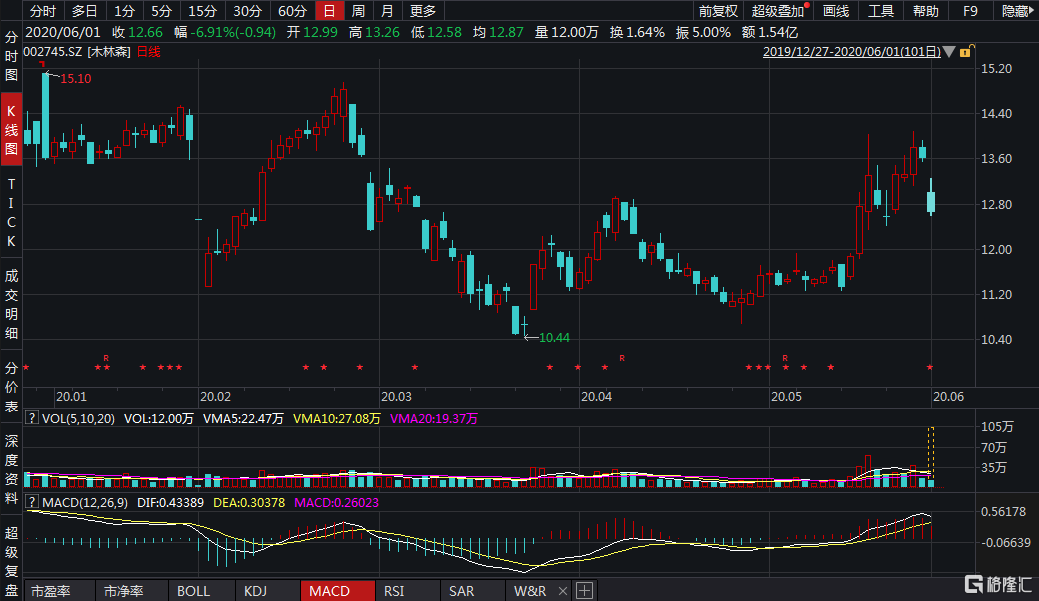Click the help icon next to VOL(5,10,20)
The height and width of the screenshot is (601, 1039).
[31, 419]
